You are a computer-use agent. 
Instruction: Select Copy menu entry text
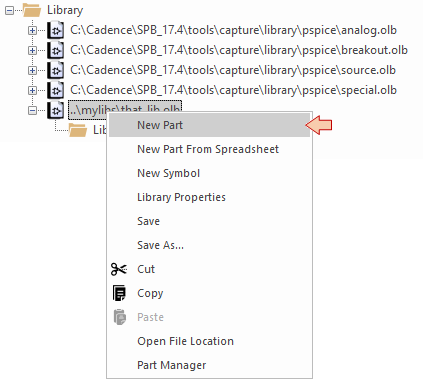150,293
